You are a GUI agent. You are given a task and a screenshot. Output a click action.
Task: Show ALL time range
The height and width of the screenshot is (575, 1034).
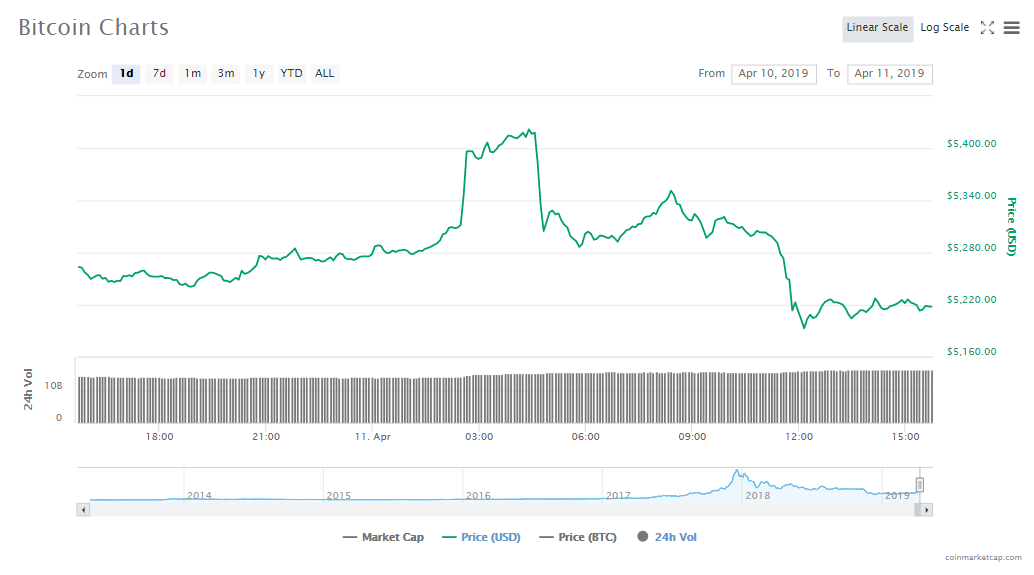(325, 74)
